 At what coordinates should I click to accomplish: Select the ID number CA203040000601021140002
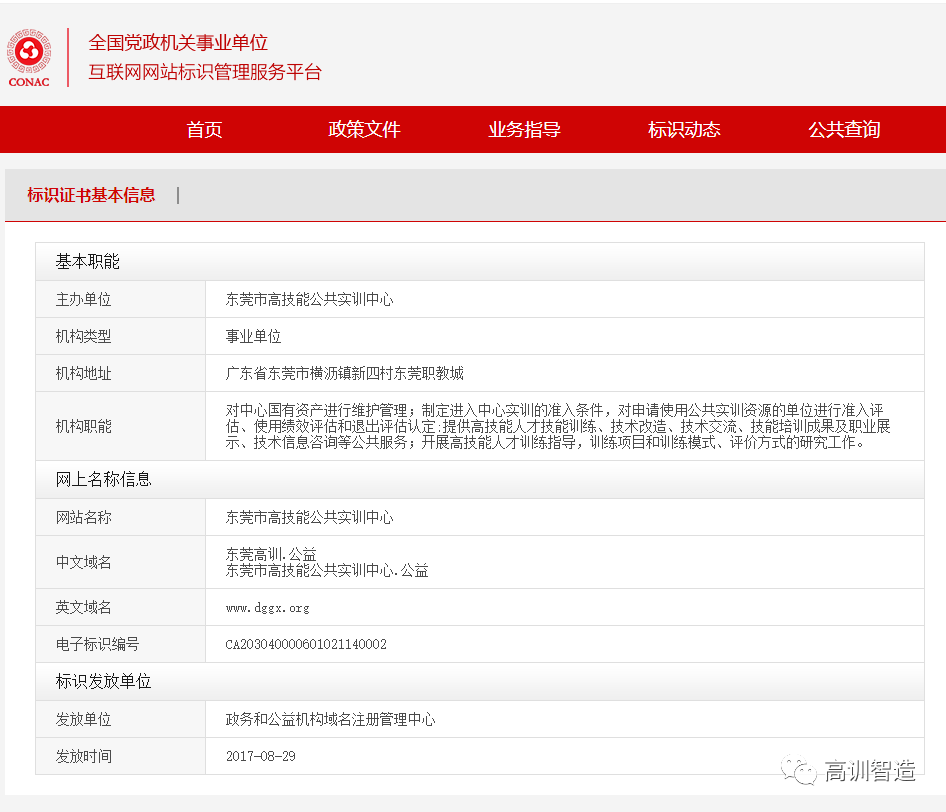(306, 645)
